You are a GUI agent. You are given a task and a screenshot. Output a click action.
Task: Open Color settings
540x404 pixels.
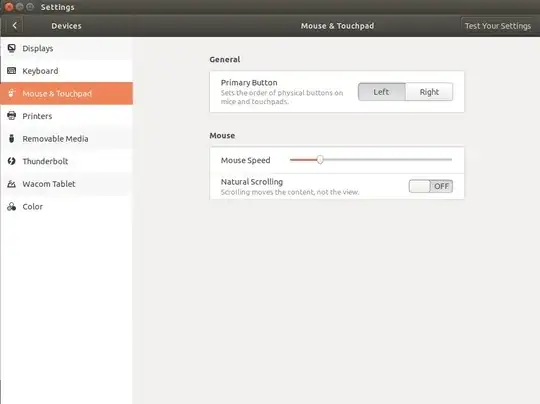coord(66,206)
